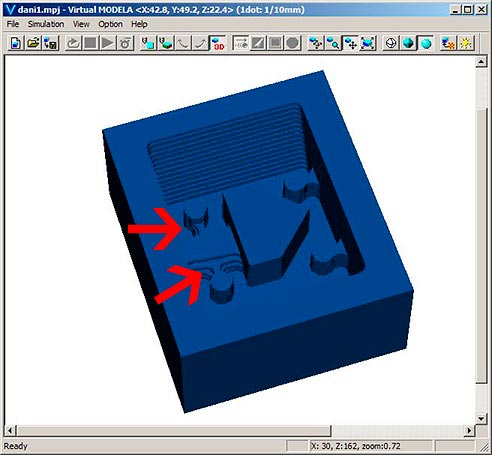
Task: Click the horizontal scrollbar thumb
Action: [x=173, y=430]
